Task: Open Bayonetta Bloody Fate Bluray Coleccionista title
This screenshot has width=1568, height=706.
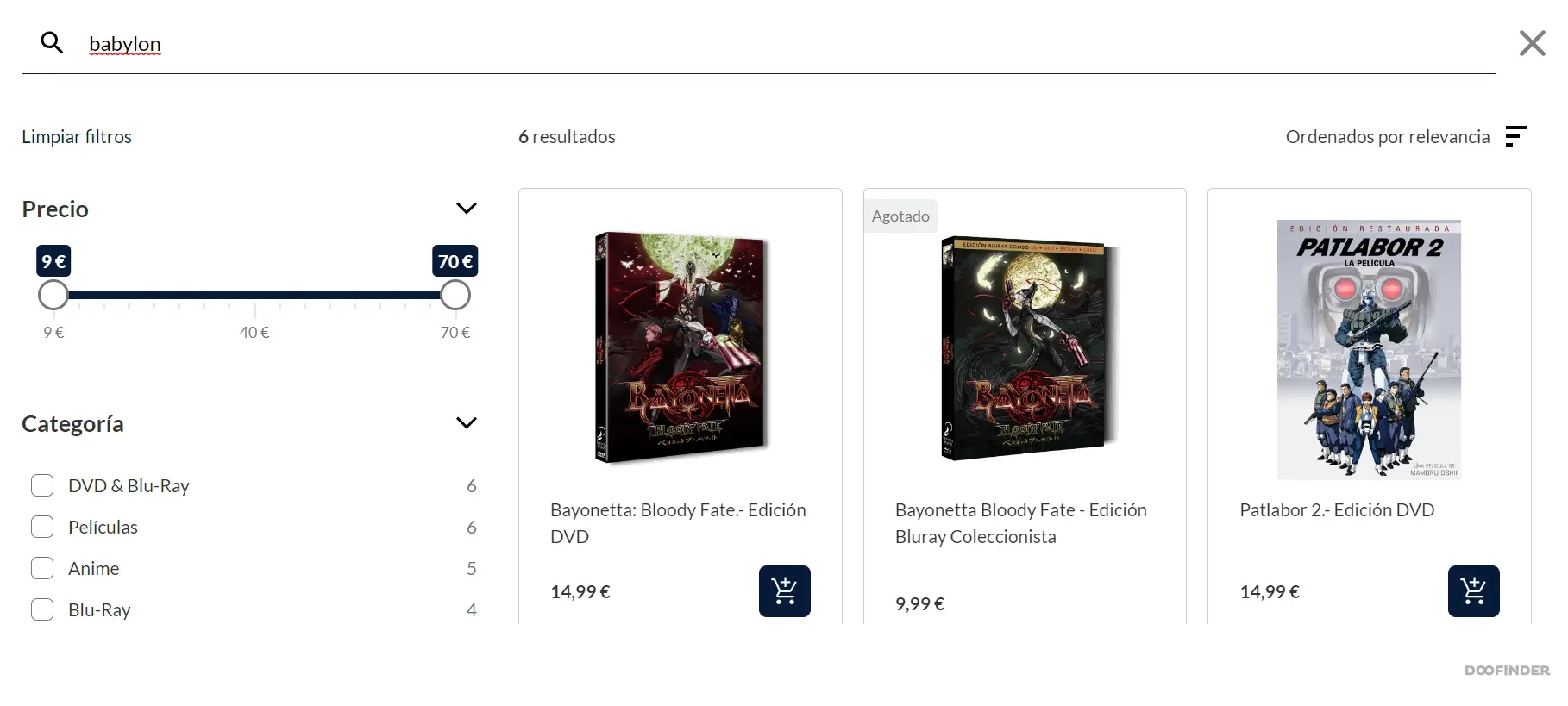Action: pos(1021,523)
